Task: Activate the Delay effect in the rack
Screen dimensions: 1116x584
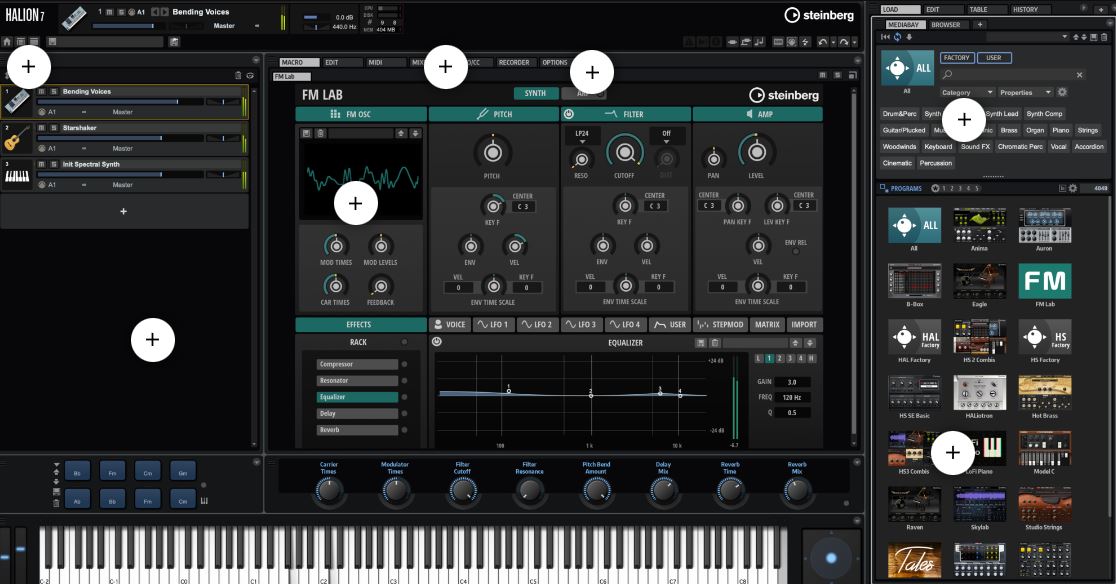Action: point(358,414)
